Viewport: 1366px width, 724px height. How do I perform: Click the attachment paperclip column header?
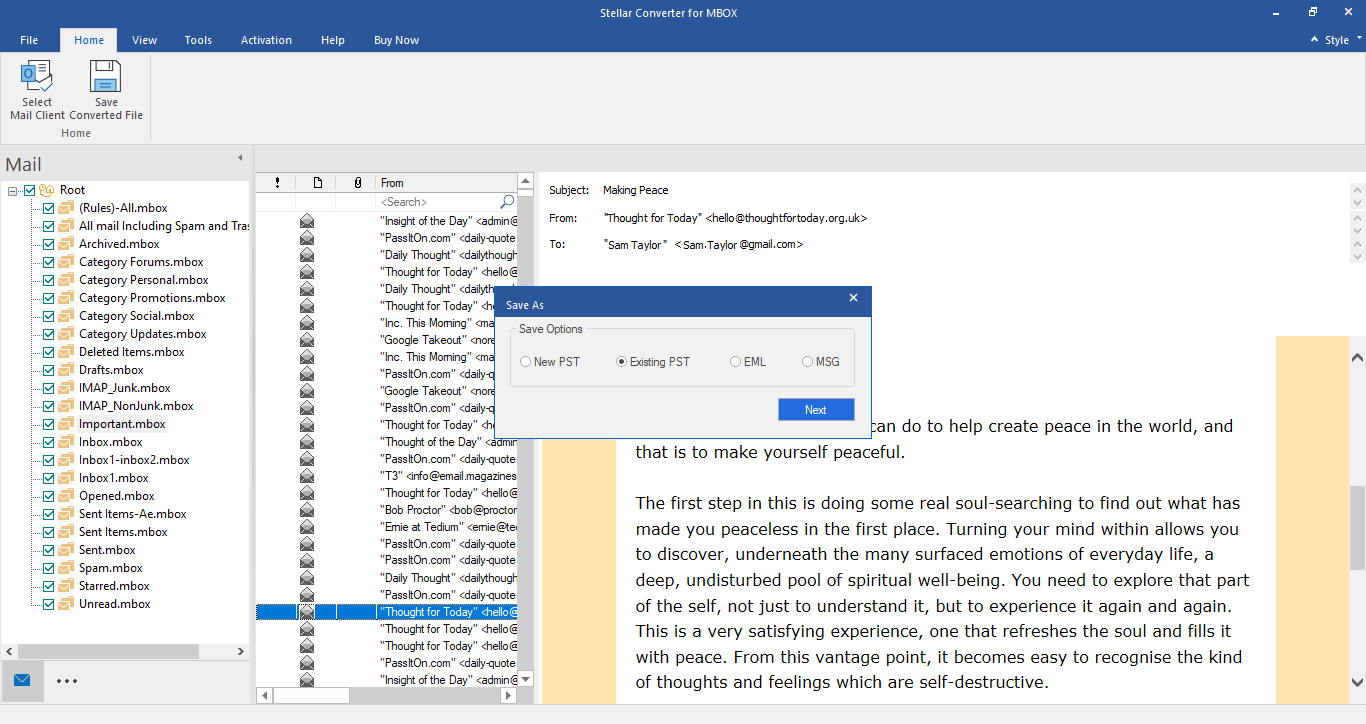click(x=357, y=183)
